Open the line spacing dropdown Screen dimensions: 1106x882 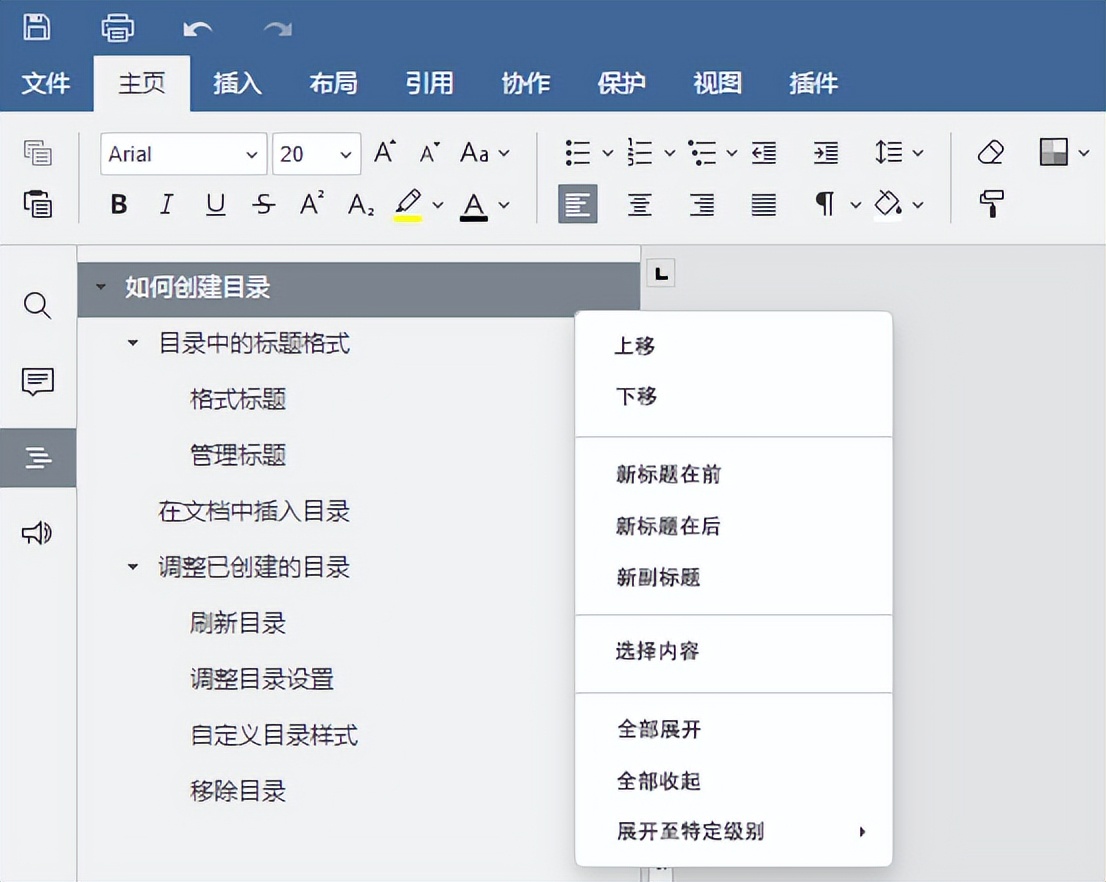(898, 152)
